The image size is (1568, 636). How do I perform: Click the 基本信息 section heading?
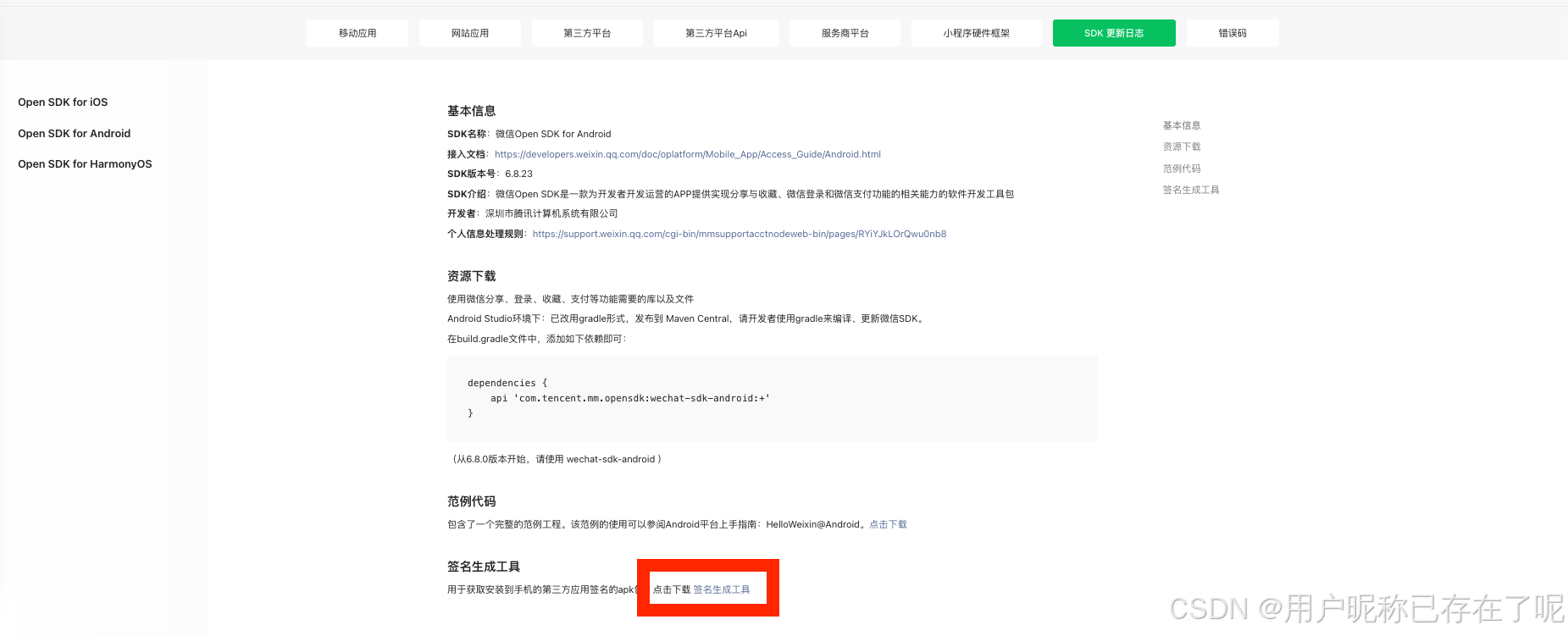coord(472,111)
